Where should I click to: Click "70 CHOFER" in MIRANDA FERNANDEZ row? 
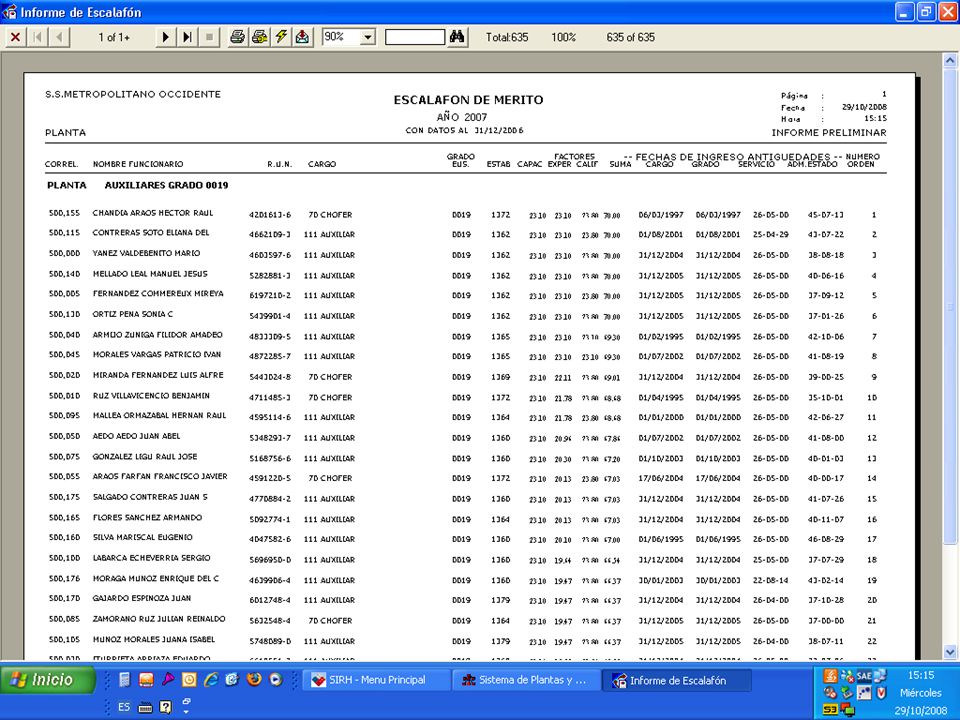[330, 377]
